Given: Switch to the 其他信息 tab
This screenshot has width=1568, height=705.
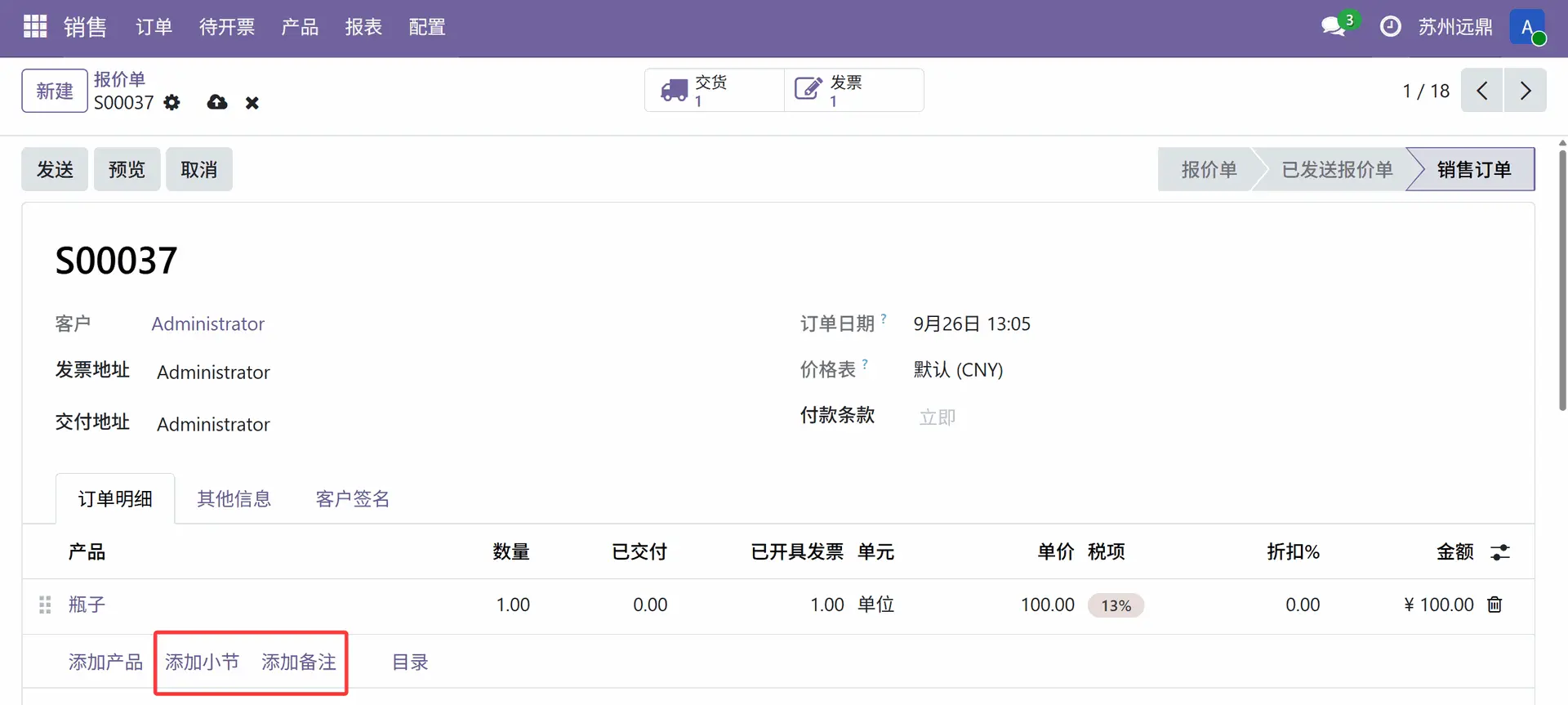Looking at the screenshot, I should coord(234,499).
